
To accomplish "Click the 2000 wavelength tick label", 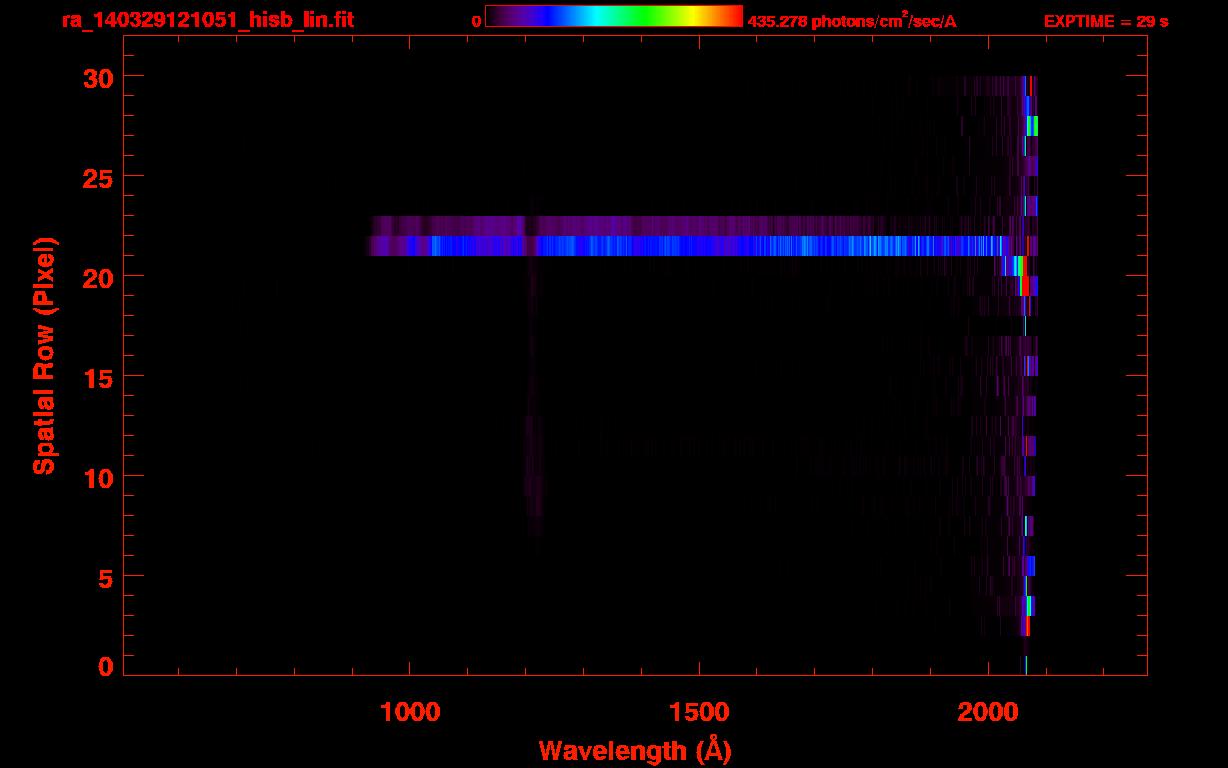I will point(987,712).
